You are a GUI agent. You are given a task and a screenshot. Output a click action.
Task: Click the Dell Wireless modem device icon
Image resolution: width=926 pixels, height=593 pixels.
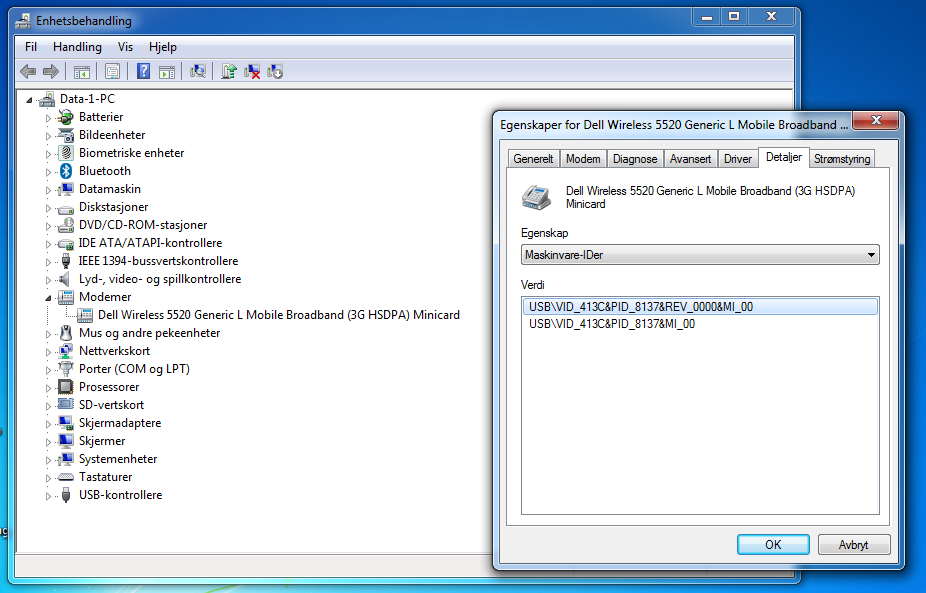click(85, 315)
